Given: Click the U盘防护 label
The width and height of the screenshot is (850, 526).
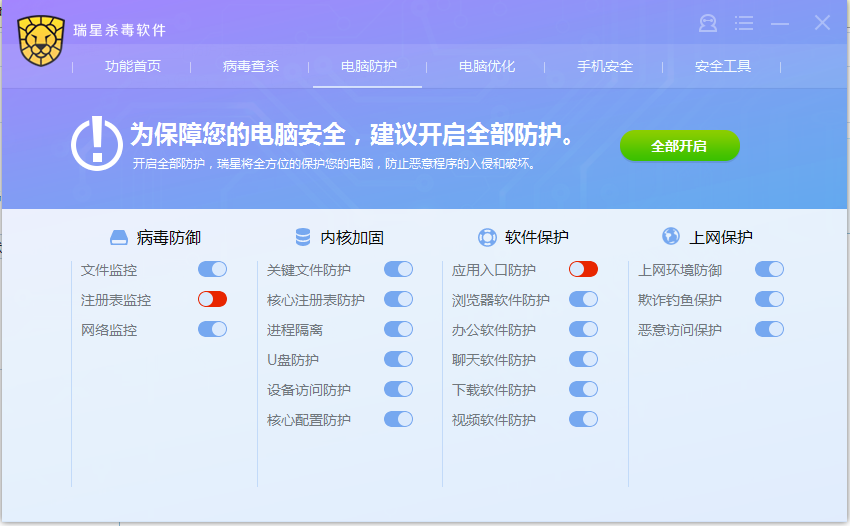Looking at the screenshot, I should [293, 360].
